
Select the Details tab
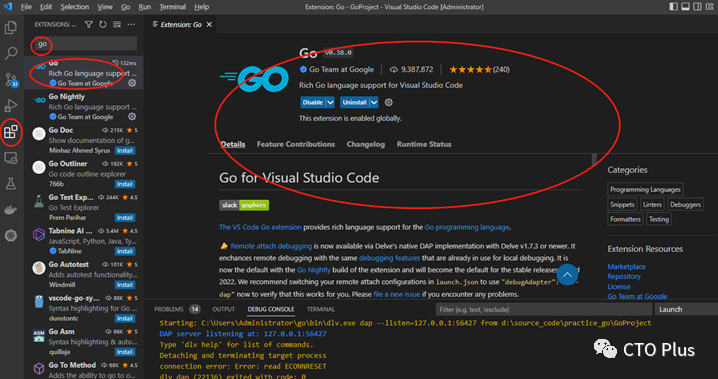coord(233,144)
